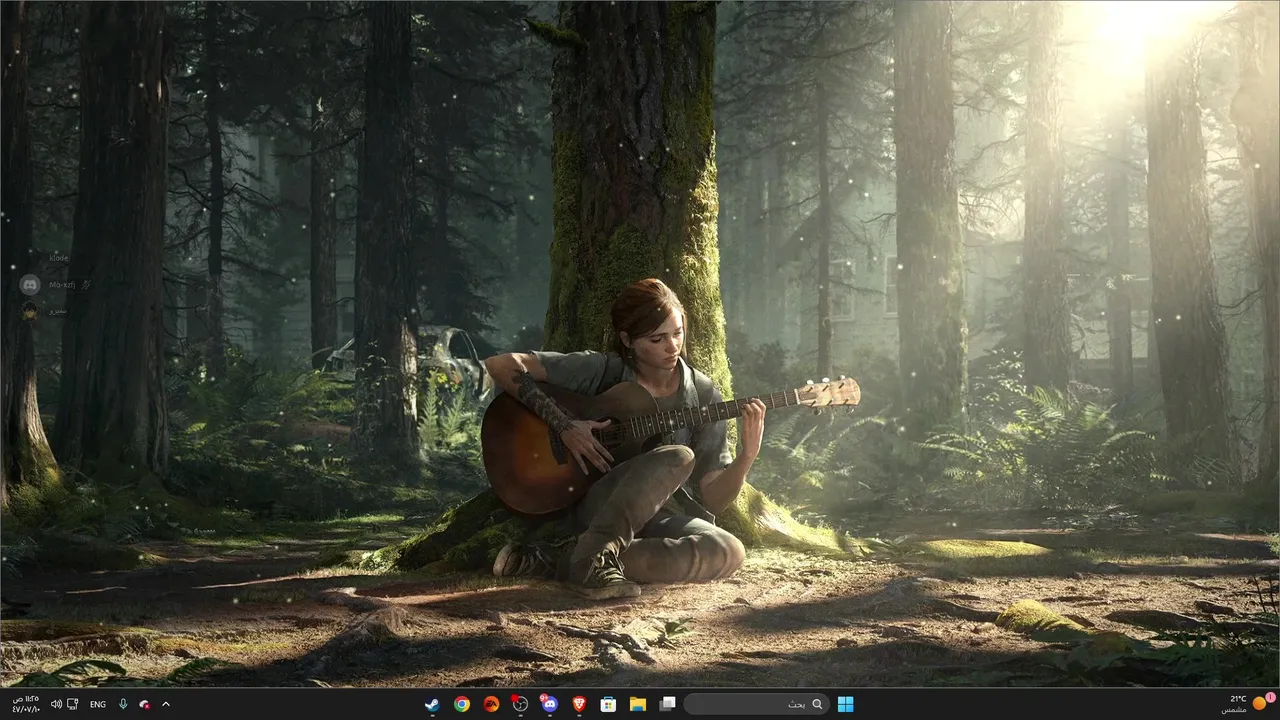Launch Google Chrome from the taskbar
The height and width of the screenshot is (720, 1280).
(461, 704)
